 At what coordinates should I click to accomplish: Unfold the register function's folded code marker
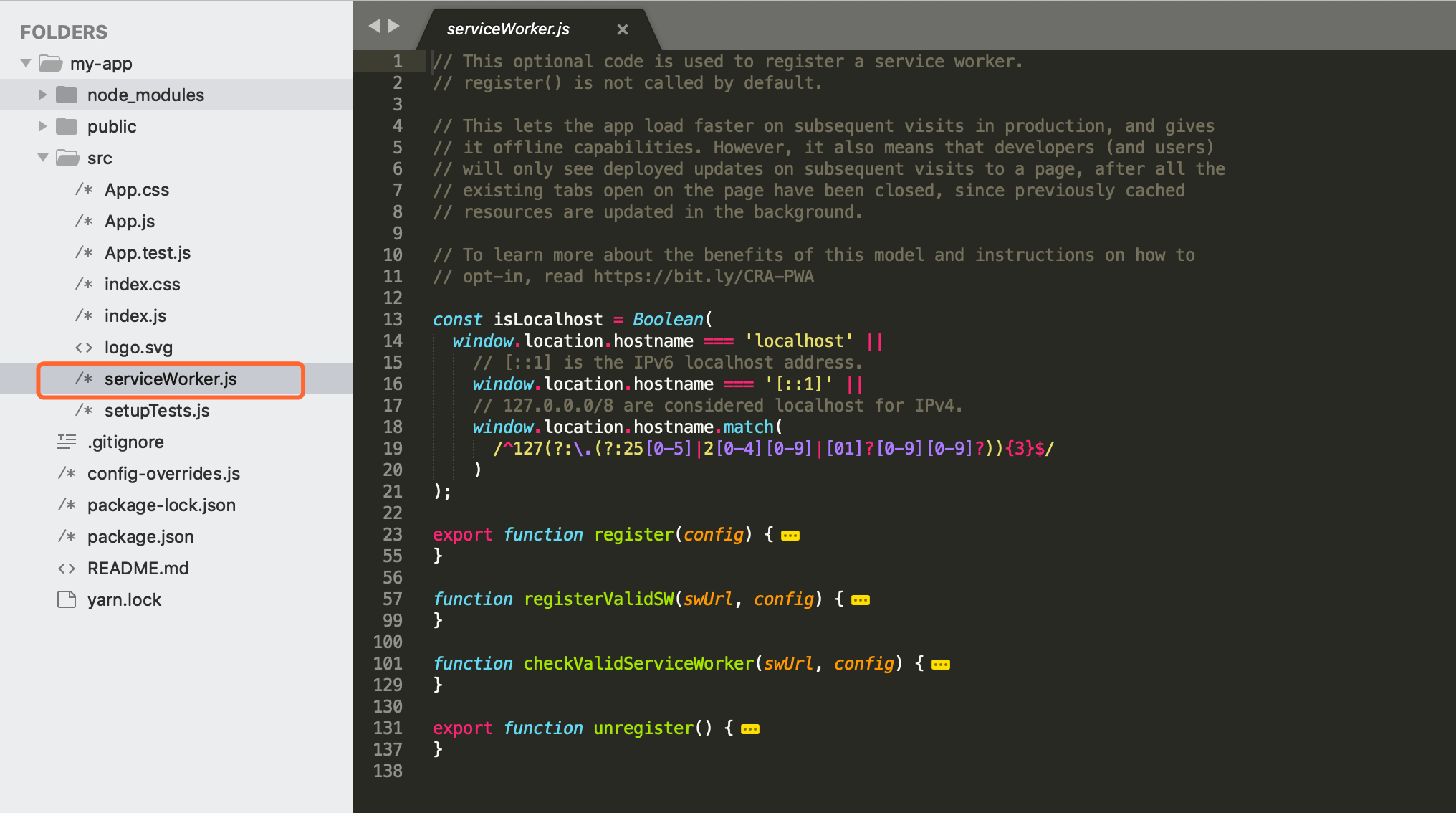(790, 536)
